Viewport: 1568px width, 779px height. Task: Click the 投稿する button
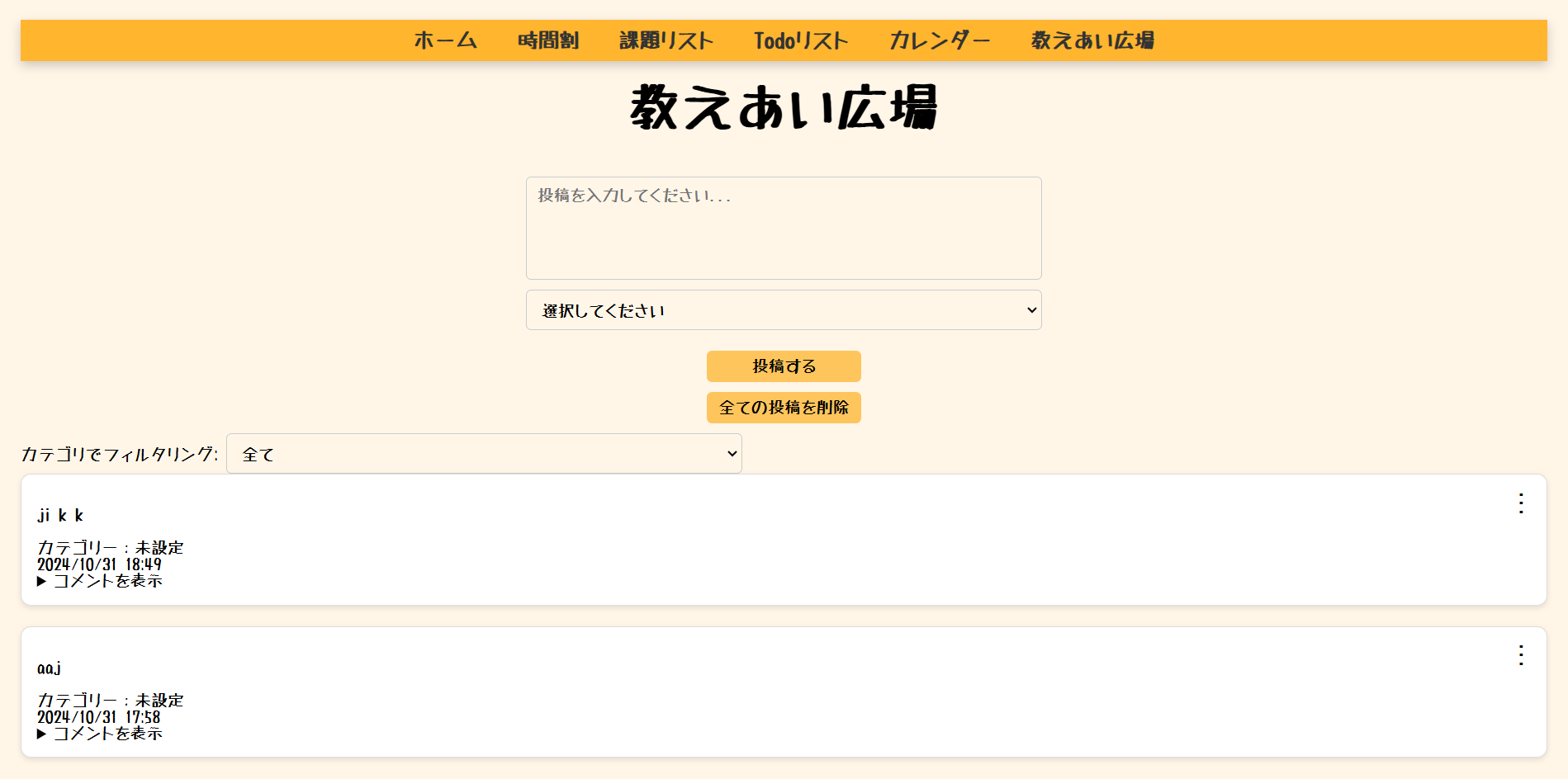pos(783,366)
